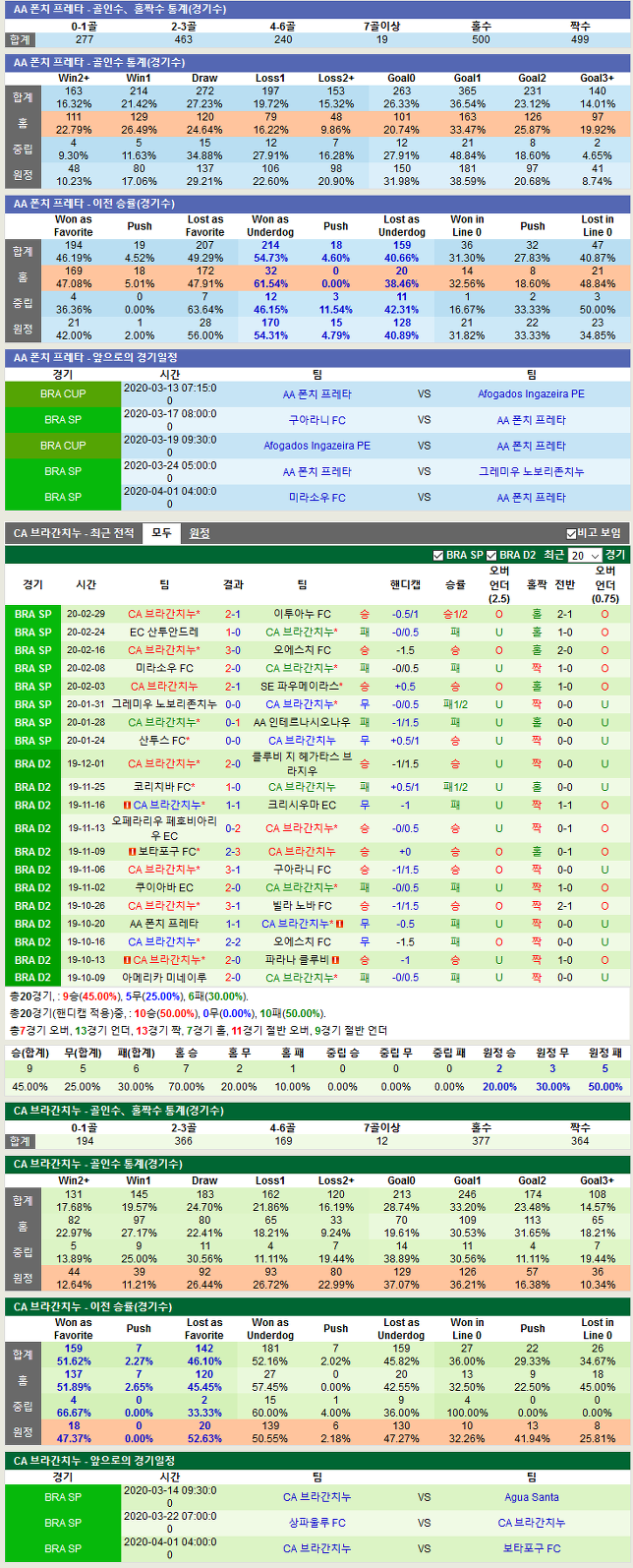Viewport: 633px width, 1568px height.
Task: Open 코리치바 FC team link
Action: click(162, 787)
